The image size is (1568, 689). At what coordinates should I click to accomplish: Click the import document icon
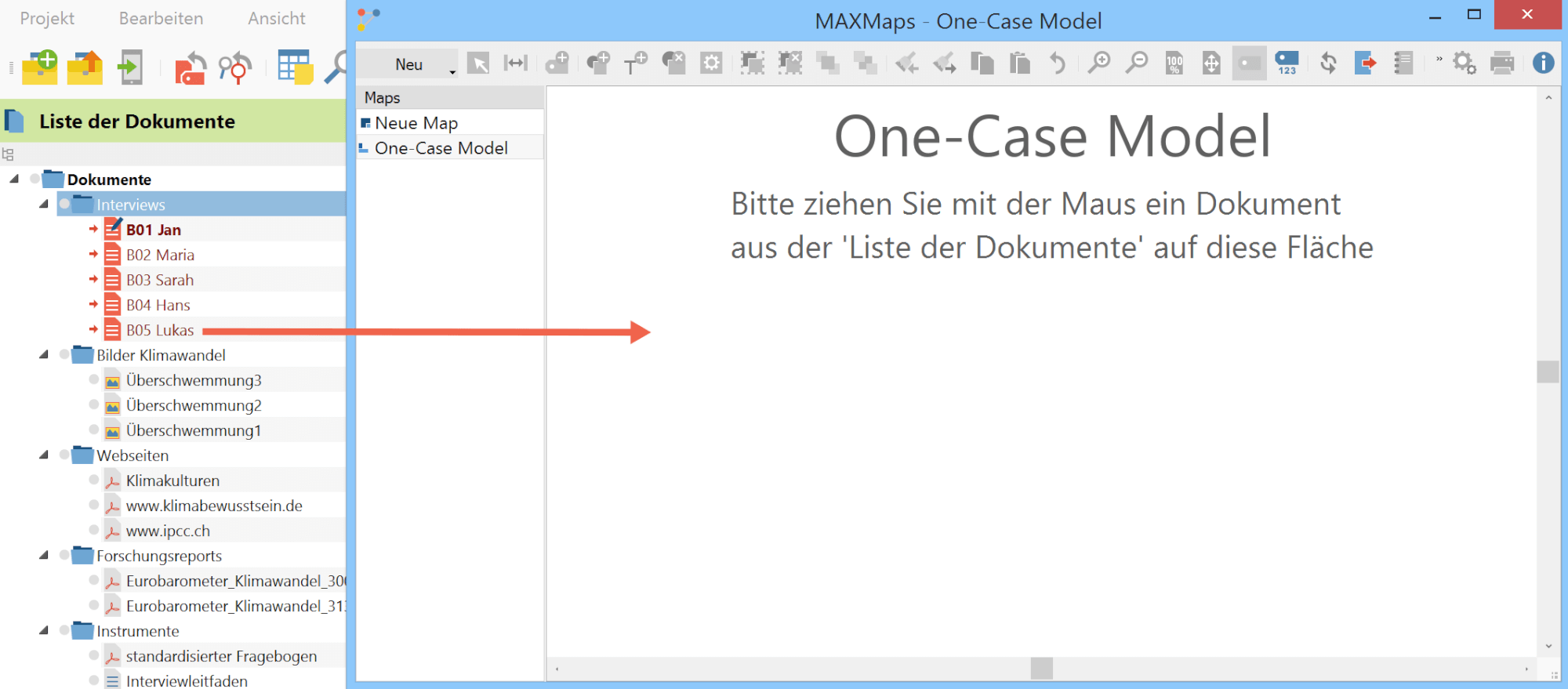(130, 67)
